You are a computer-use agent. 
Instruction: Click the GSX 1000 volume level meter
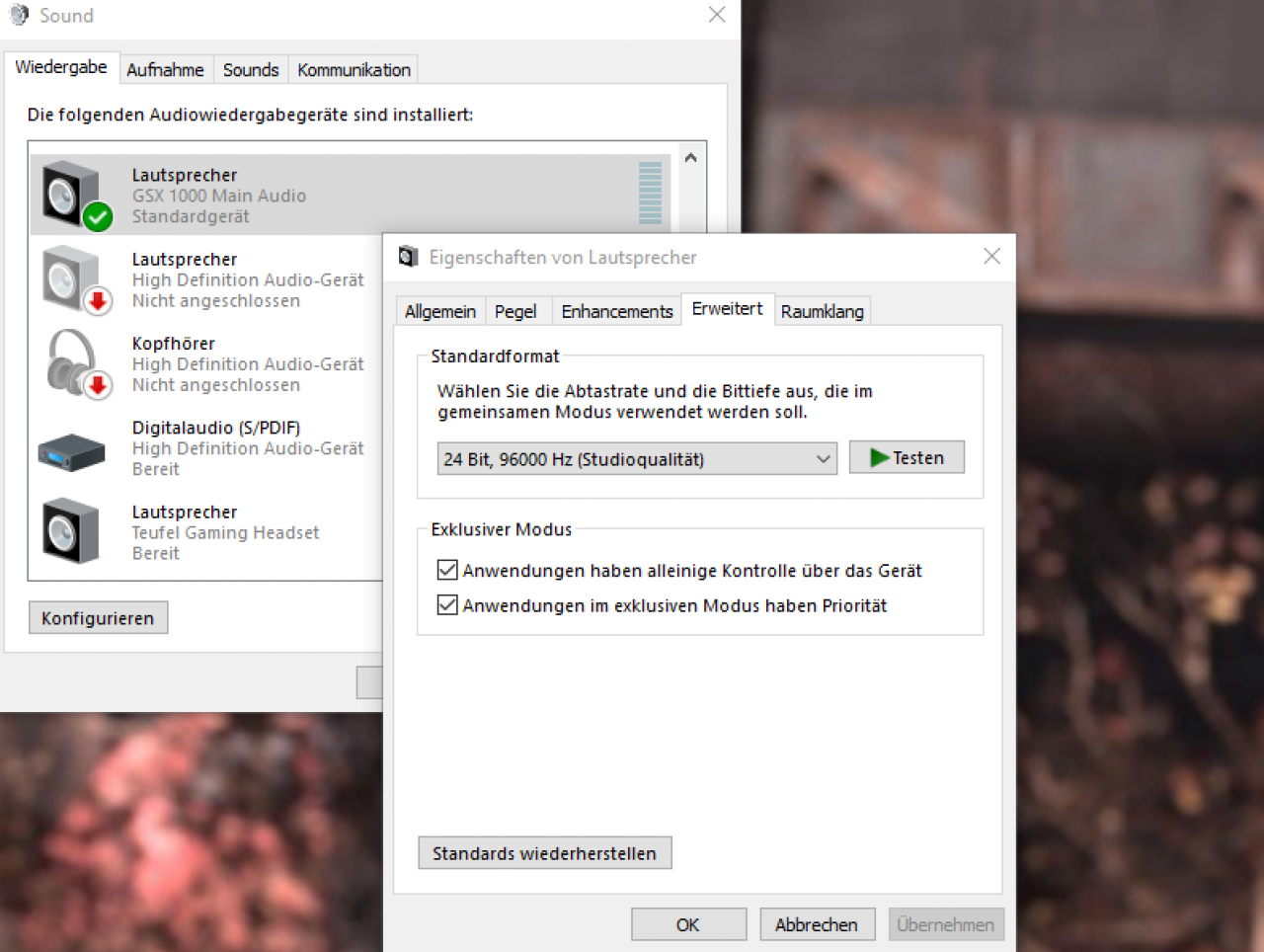click(x=650, y=193)
